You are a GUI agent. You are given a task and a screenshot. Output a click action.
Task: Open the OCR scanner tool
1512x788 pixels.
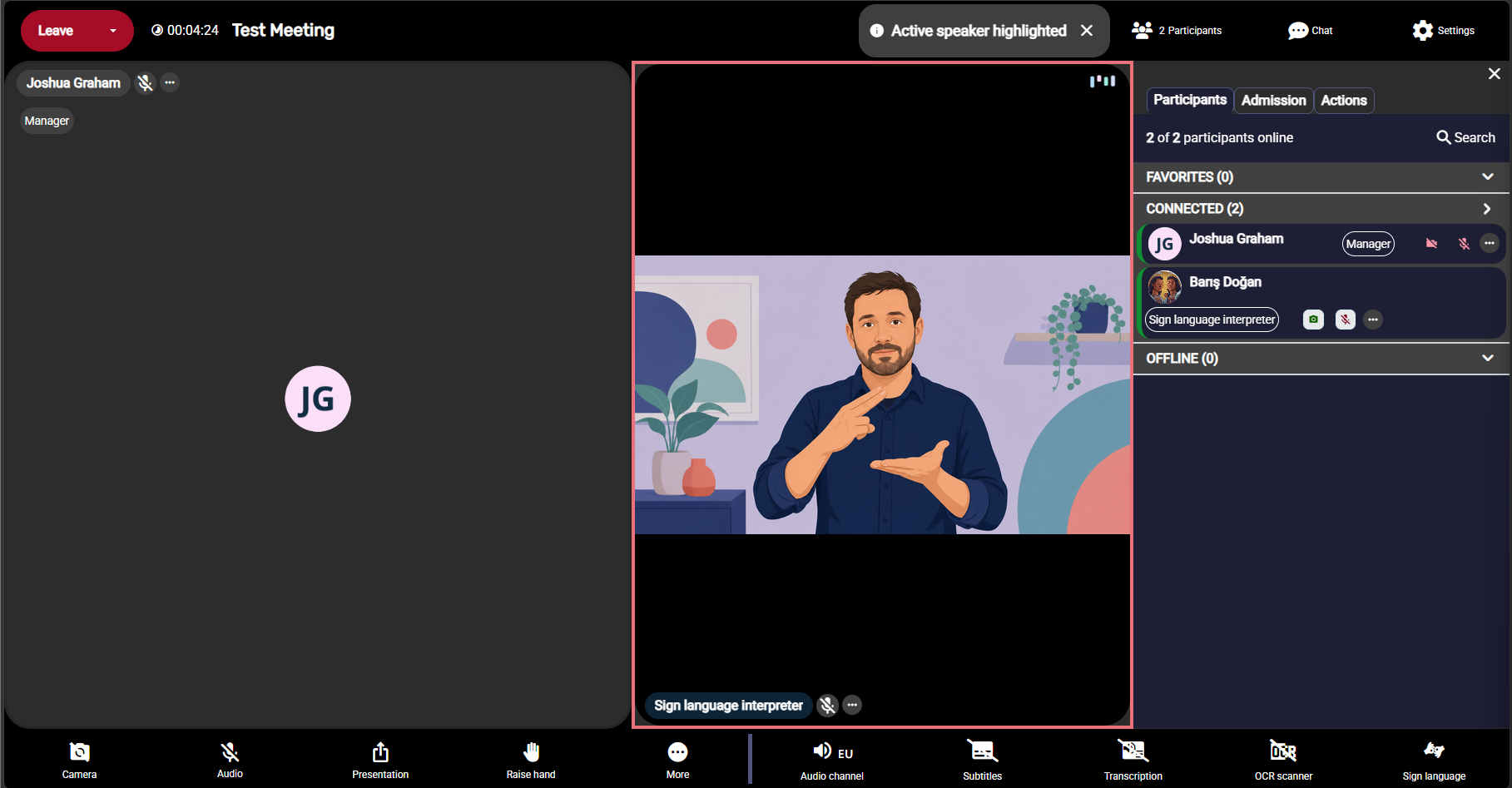tap(1284, 761)
